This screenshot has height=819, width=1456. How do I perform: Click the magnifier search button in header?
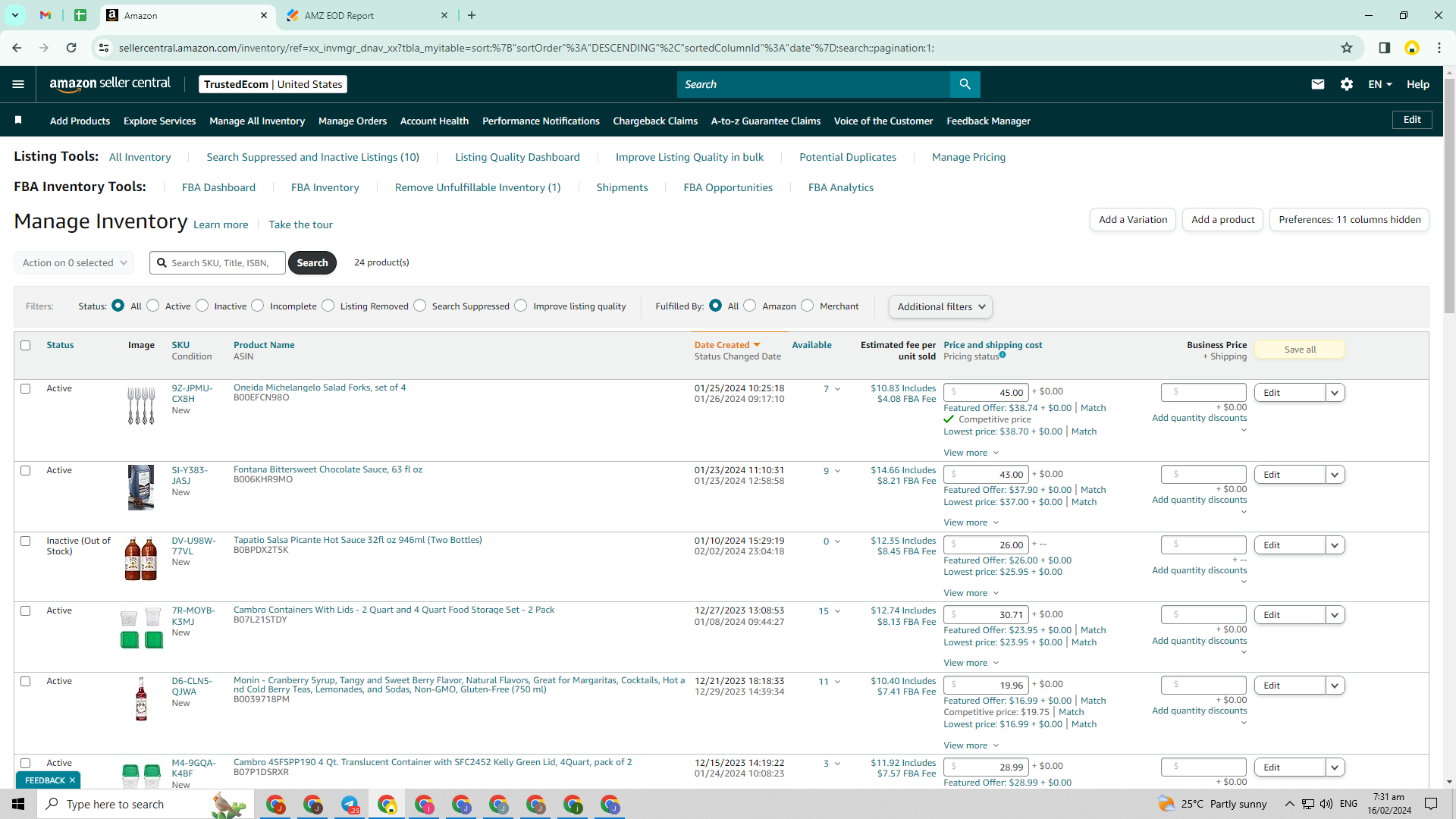(965, 84)
